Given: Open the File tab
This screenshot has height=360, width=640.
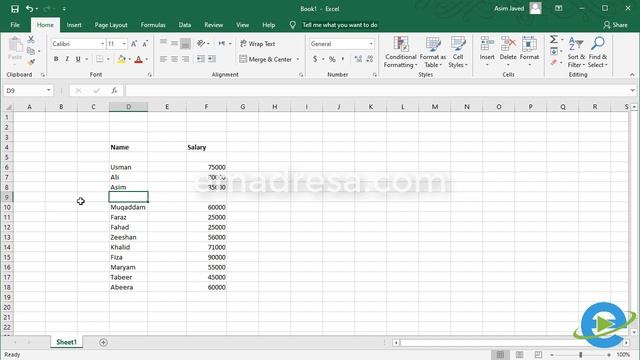Looking at the screenshot, I should point(15,25).
